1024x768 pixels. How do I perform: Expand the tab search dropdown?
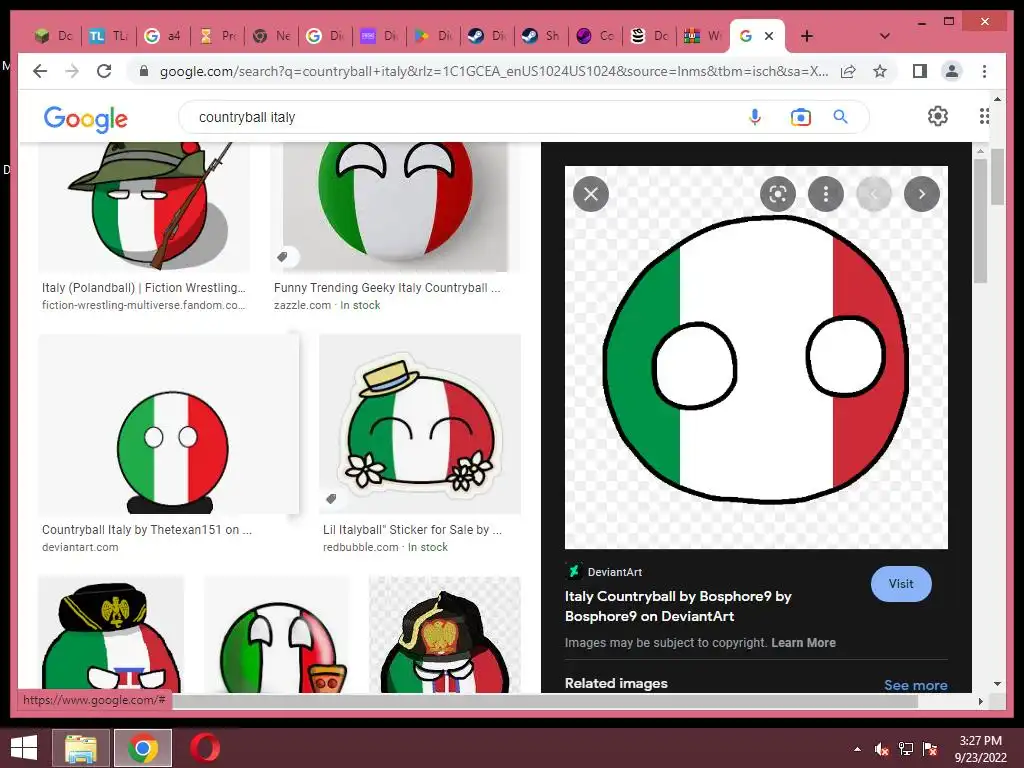885,36
